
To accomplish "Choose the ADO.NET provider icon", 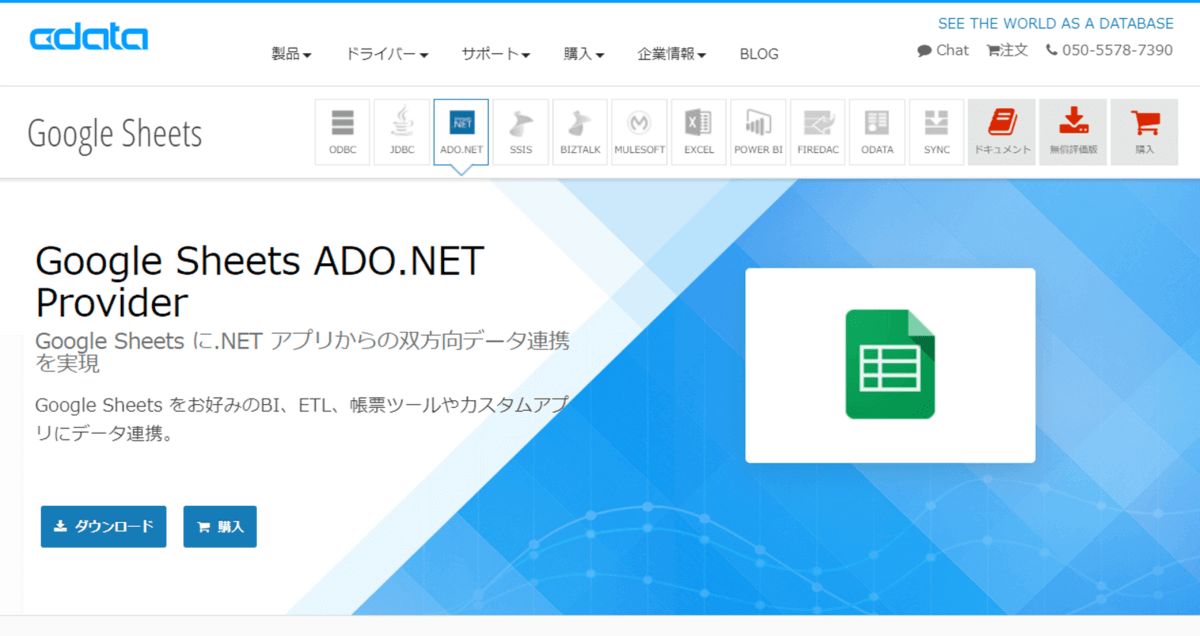I will pos(461,132).
